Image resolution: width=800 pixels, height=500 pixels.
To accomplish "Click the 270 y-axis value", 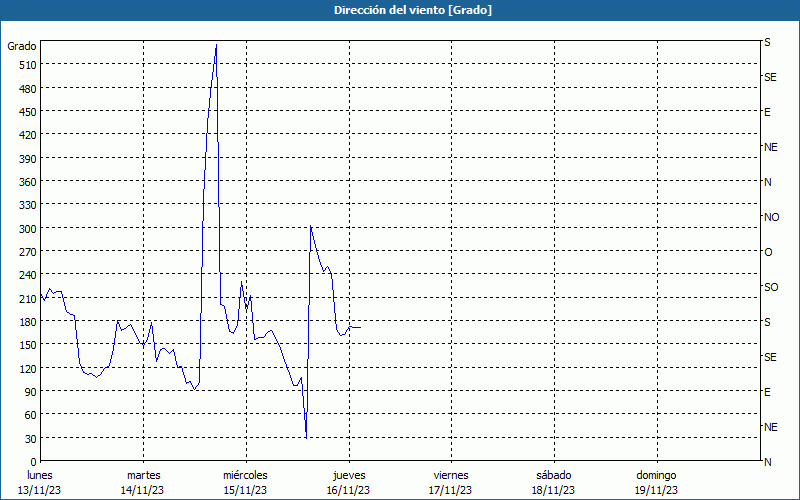I will (x=28, y=252).
